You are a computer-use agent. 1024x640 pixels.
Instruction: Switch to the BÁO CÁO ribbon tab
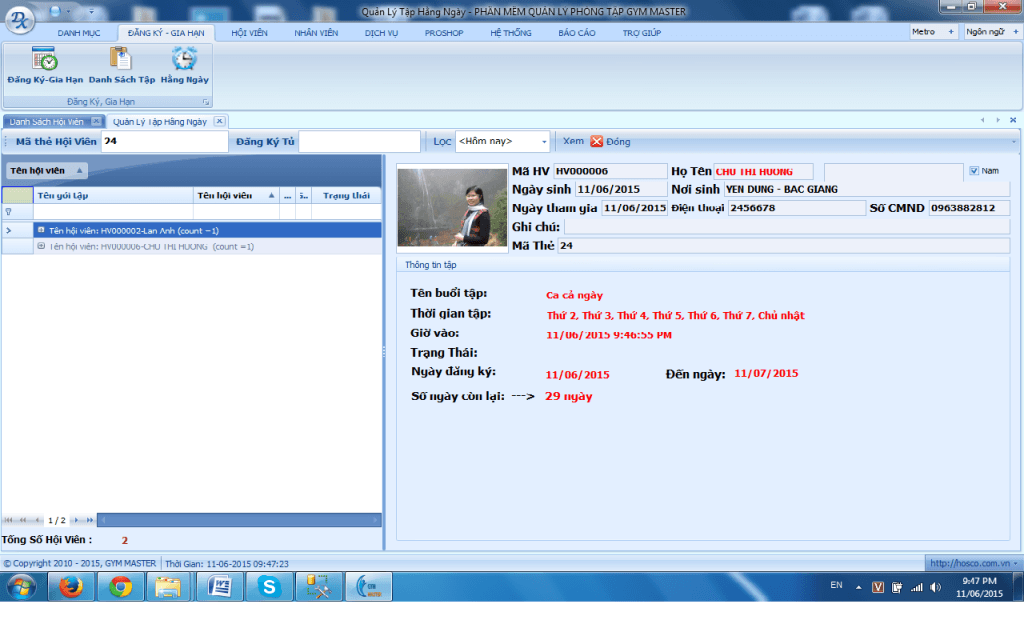coord(577,33)
